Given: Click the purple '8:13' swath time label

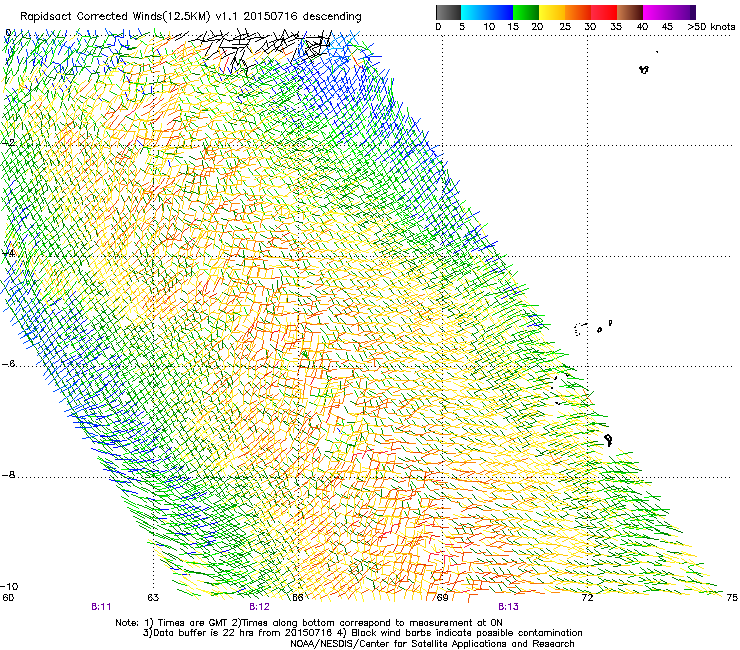Looking at the screenshot, I should point(508,607).
